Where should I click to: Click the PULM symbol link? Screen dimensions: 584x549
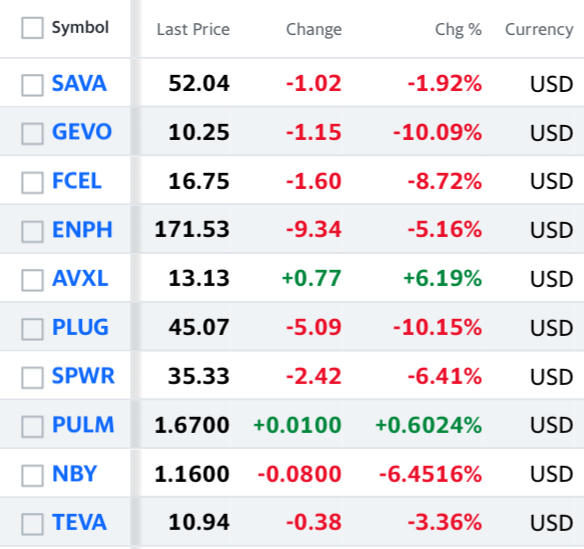point(83,425)
